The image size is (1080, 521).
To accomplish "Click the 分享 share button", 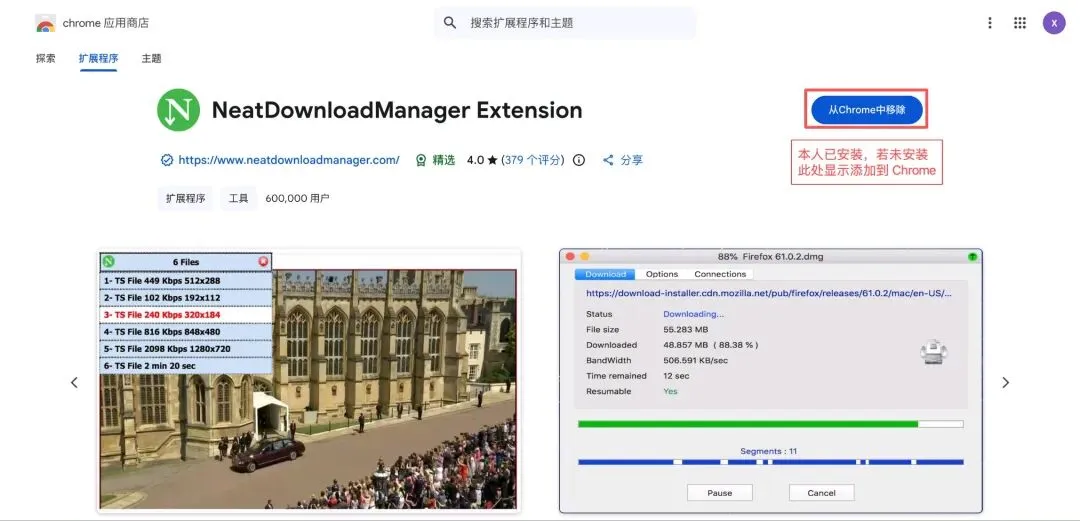I will (623, 160).
